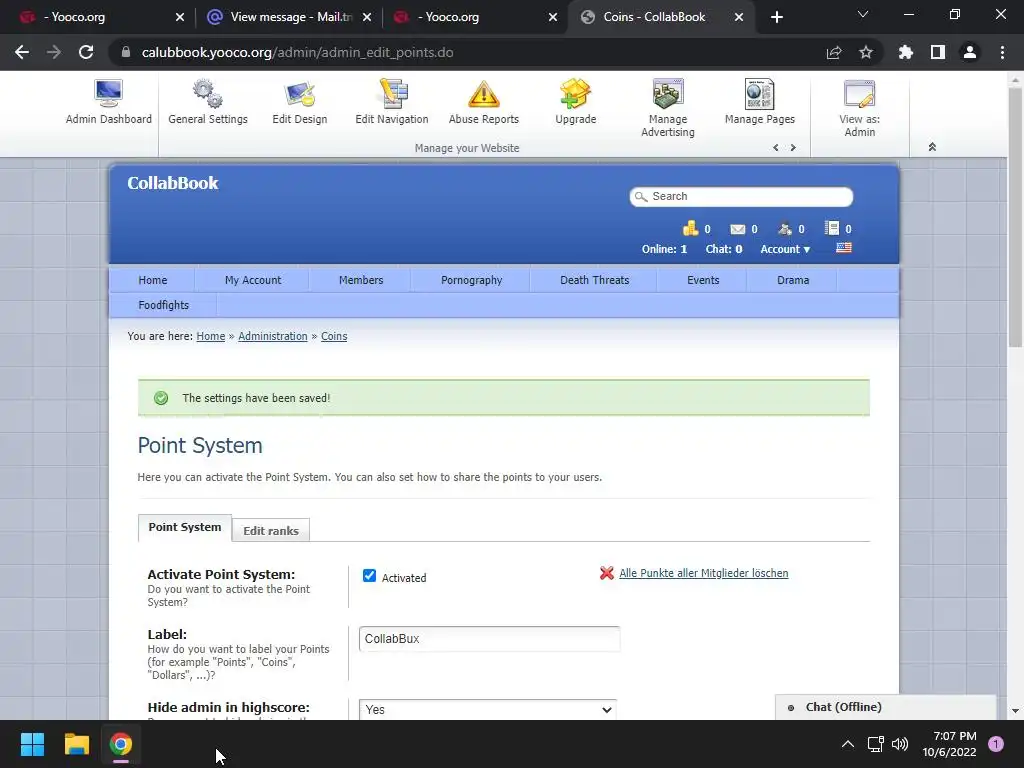Click into the site Search field
The image size is (1024, 768).
[741, 197]
